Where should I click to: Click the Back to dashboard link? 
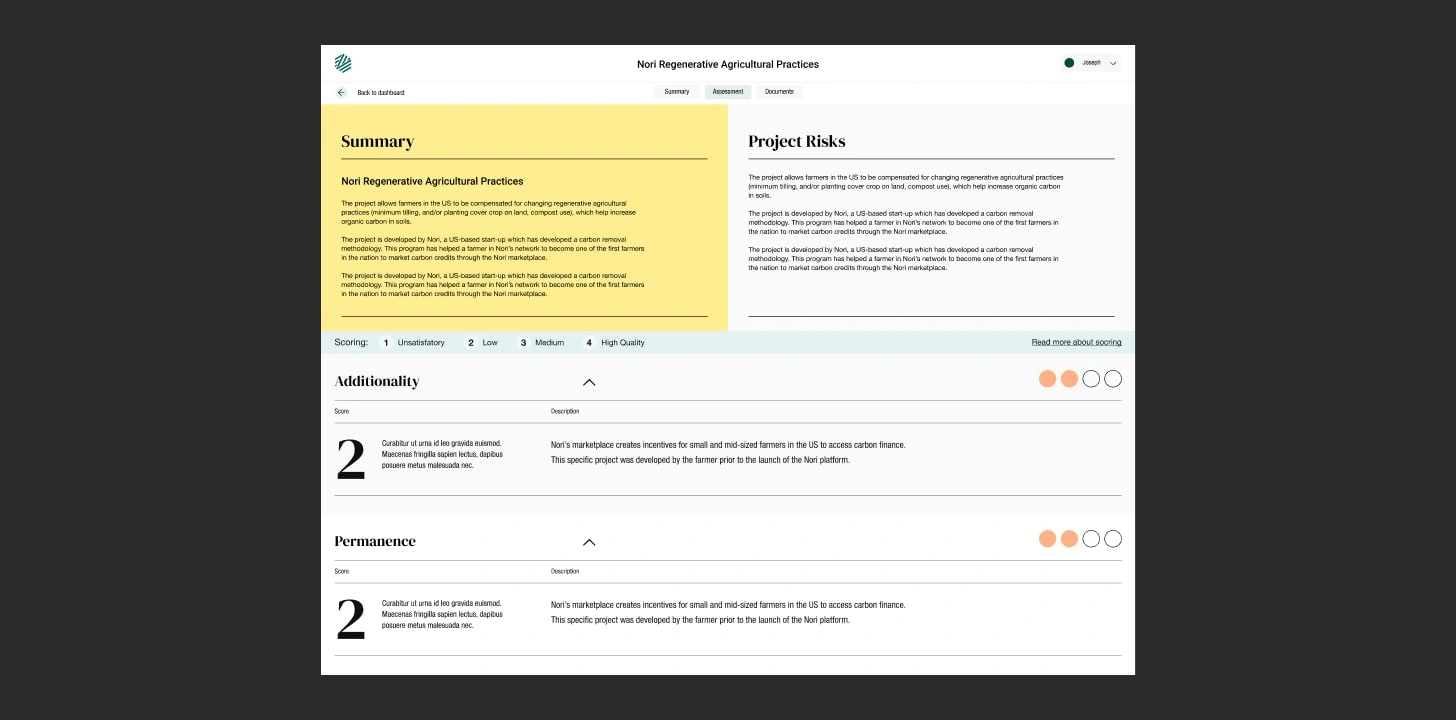pyautogui.click(x=381, y=92)
